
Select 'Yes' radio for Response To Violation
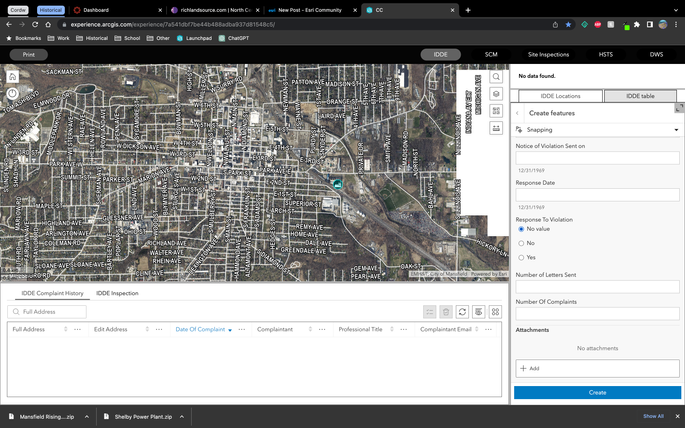521,257
